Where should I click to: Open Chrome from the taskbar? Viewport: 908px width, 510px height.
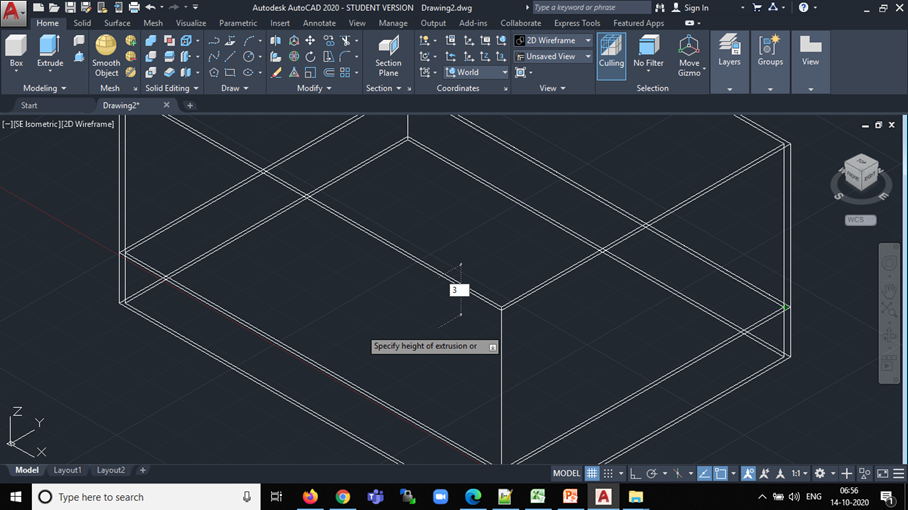click(342, 497)
